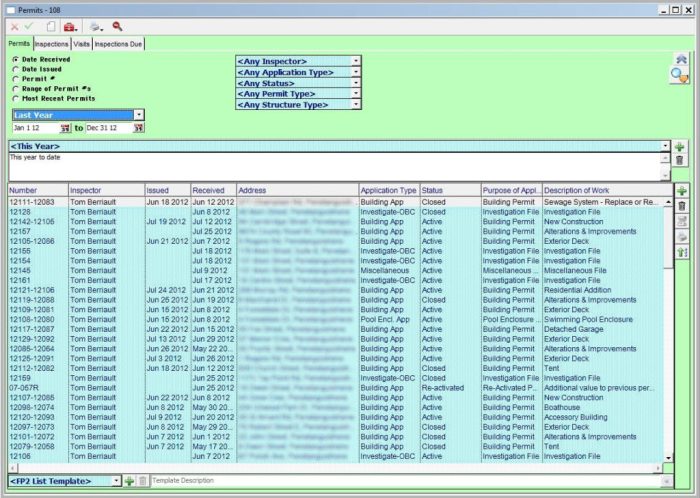Image resolution: width=700 pixels, height=498 pixels.
Task: Click the end date field Dec 31 12
Action: (109, 128)
